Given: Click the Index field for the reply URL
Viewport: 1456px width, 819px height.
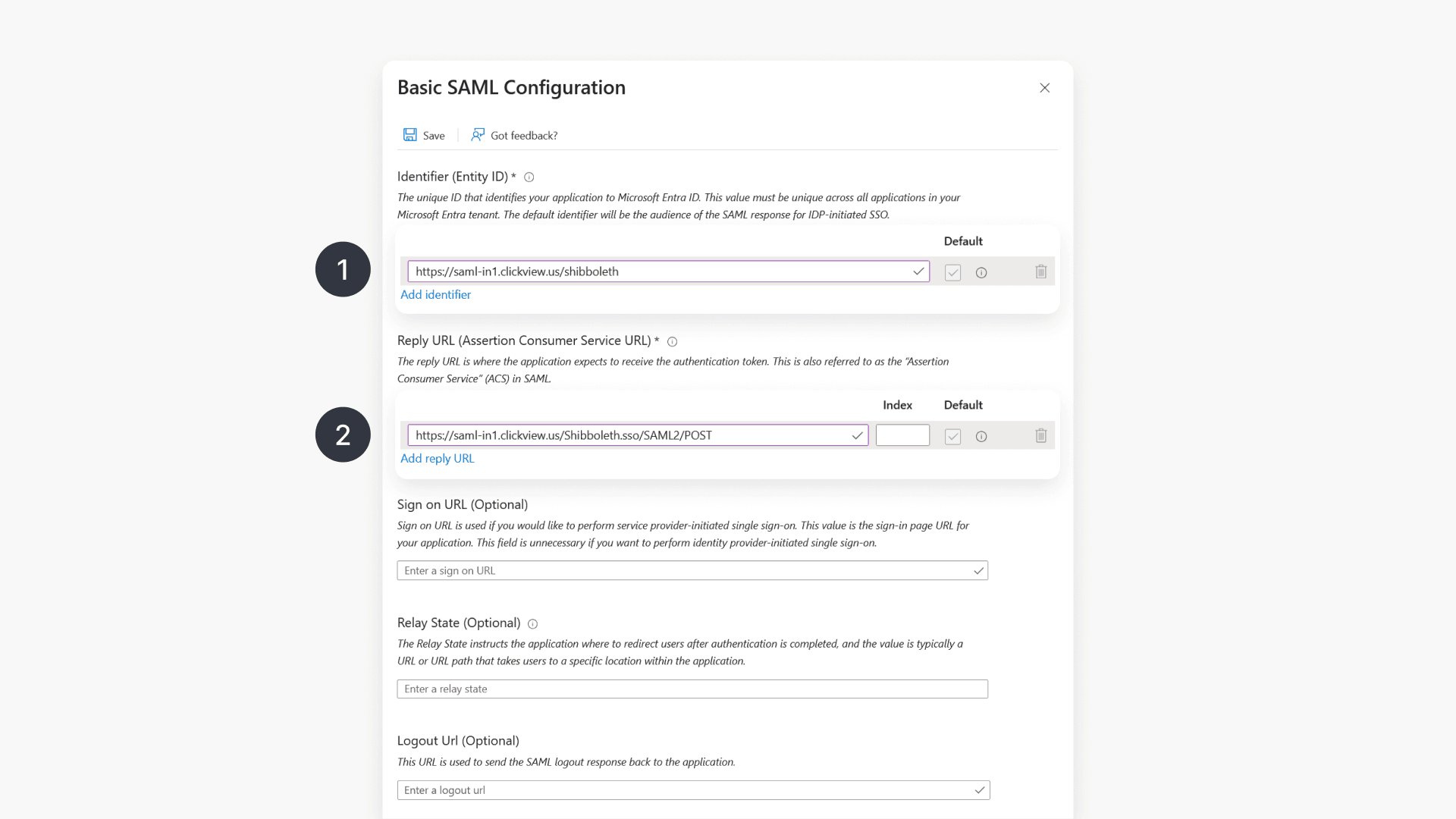Looking at the screenshot, I should [x=902, y=435].
